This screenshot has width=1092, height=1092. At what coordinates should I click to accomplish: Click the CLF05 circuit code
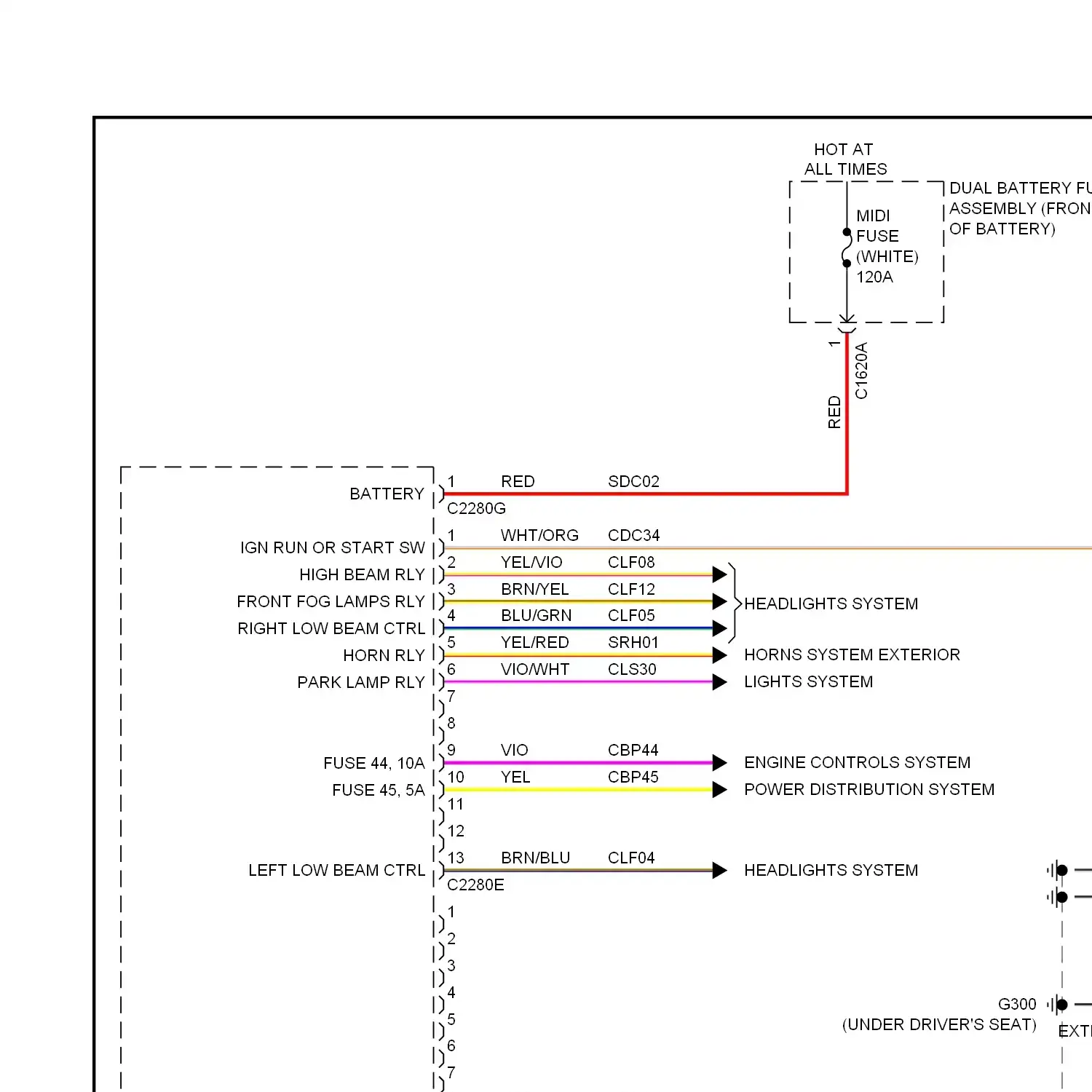point(631,615)
